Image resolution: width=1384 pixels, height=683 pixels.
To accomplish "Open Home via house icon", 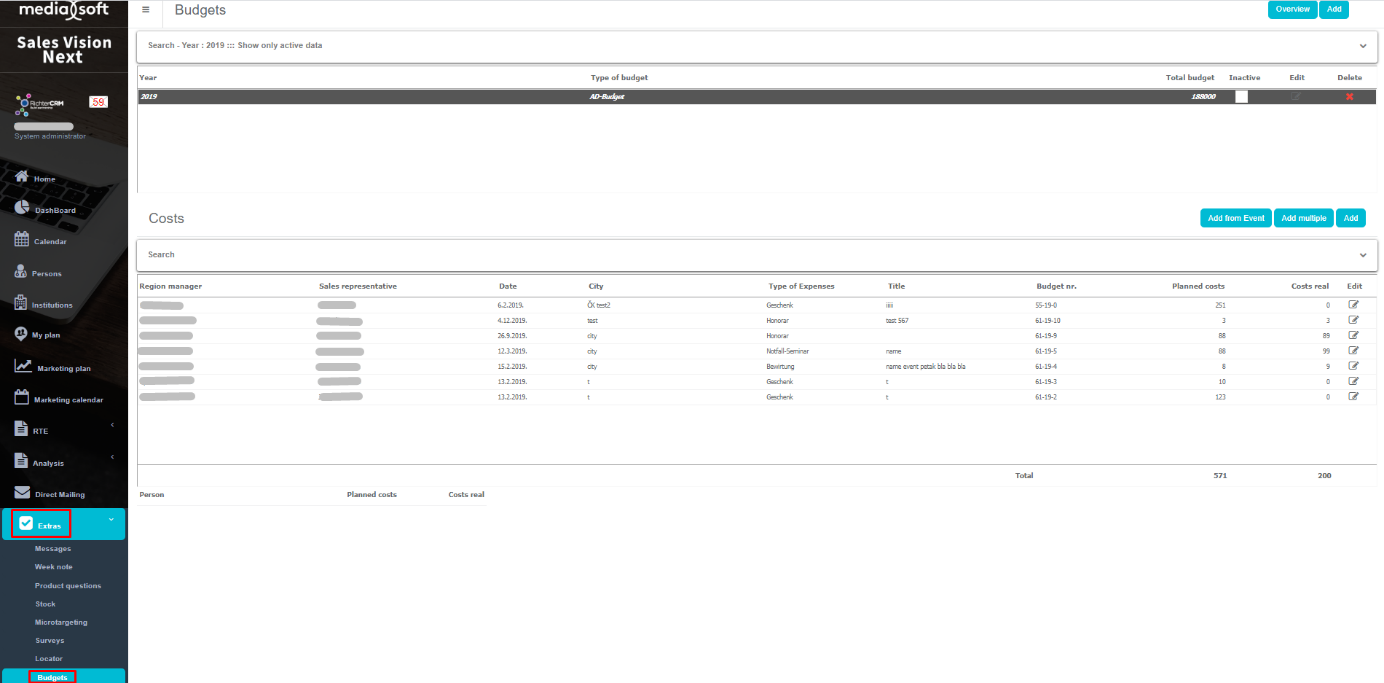I will [x=21, y=177].
